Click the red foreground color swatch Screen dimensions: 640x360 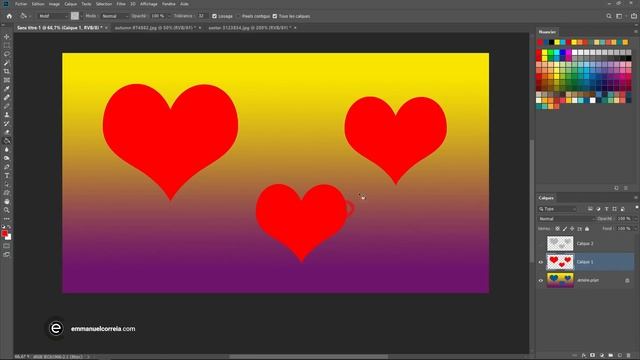point(4,233)
